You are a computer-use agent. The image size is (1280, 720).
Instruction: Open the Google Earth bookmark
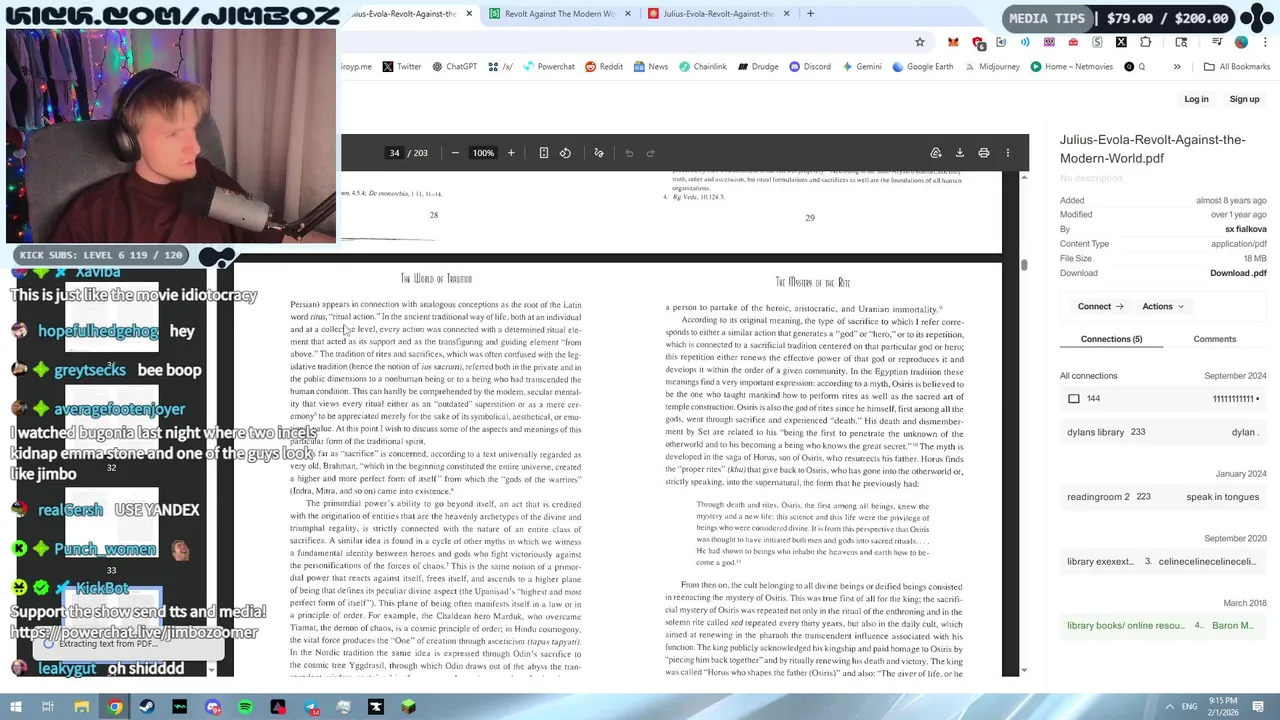pyautogui.click(x=923, y=67)
